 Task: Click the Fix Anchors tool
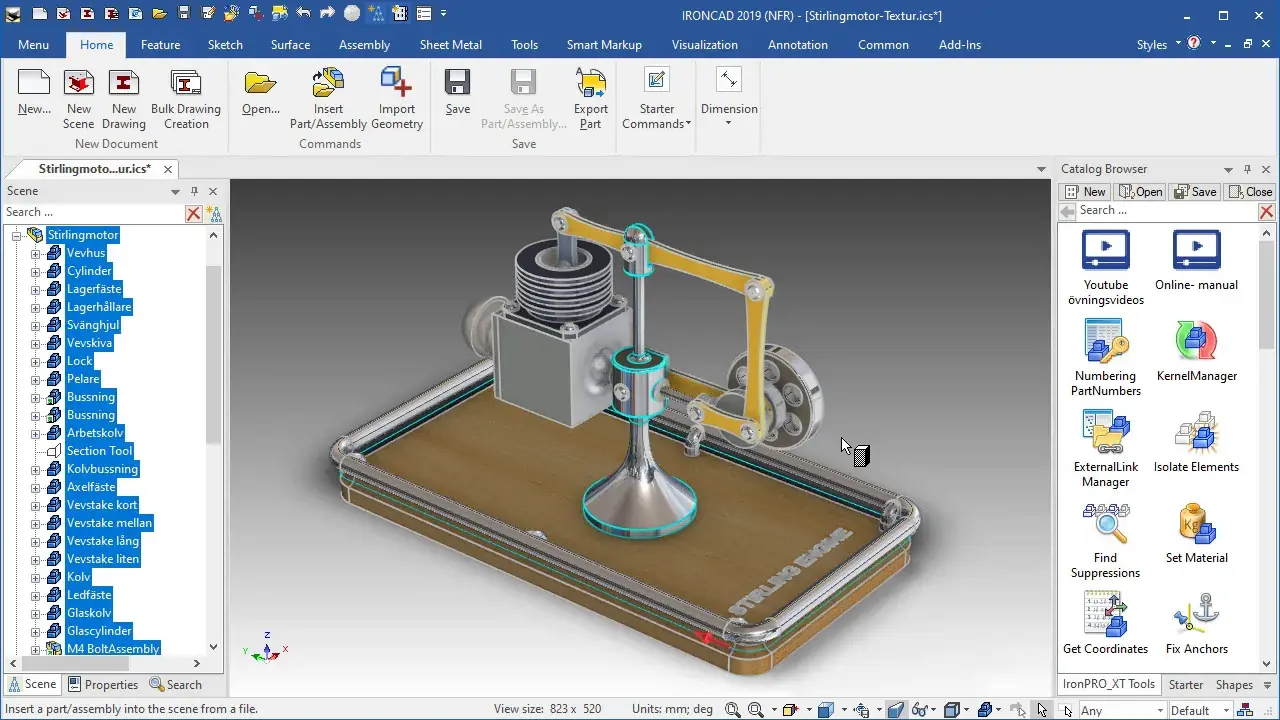[1196, 624]
